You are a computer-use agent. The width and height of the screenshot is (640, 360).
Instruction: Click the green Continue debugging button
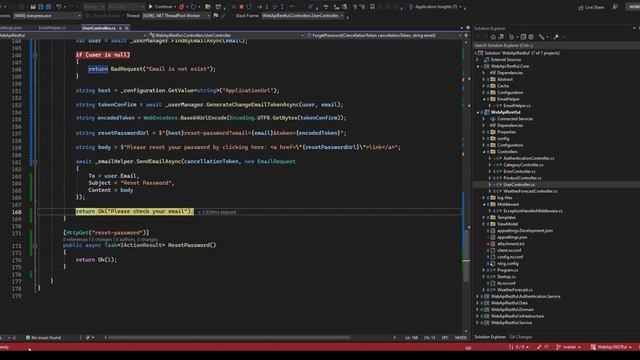pyautogui.click(x=151, y=7)
